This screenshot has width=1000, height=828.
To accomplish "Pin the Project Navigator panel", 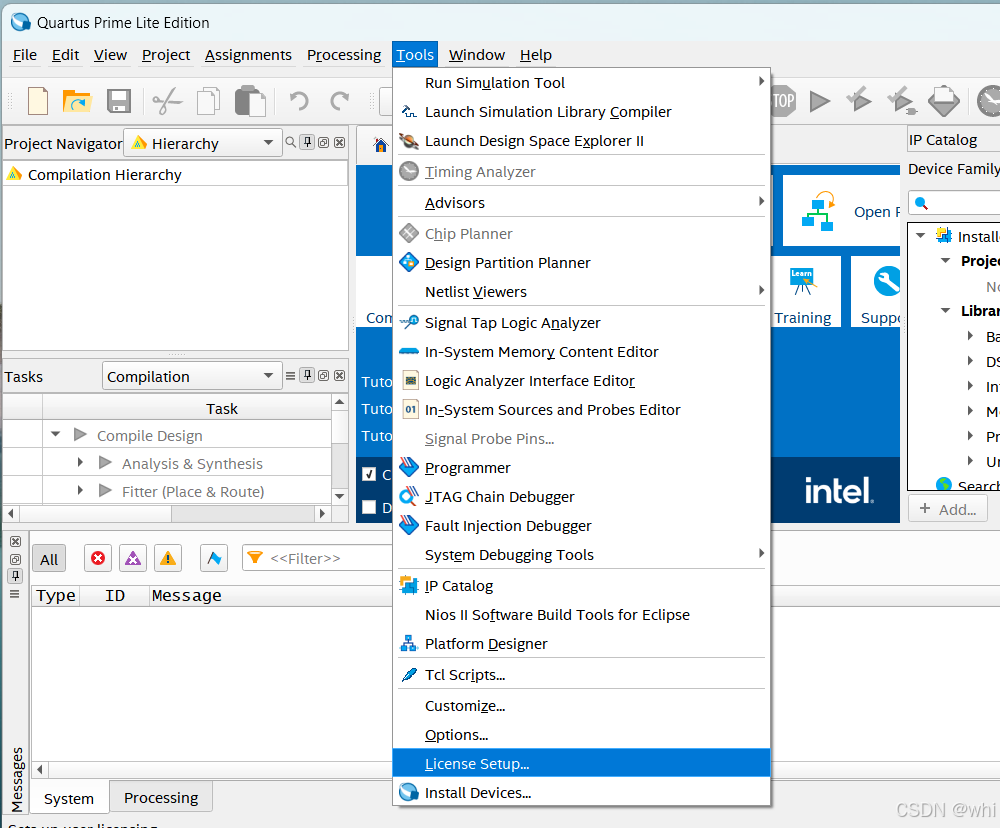I will coord(307,142).
